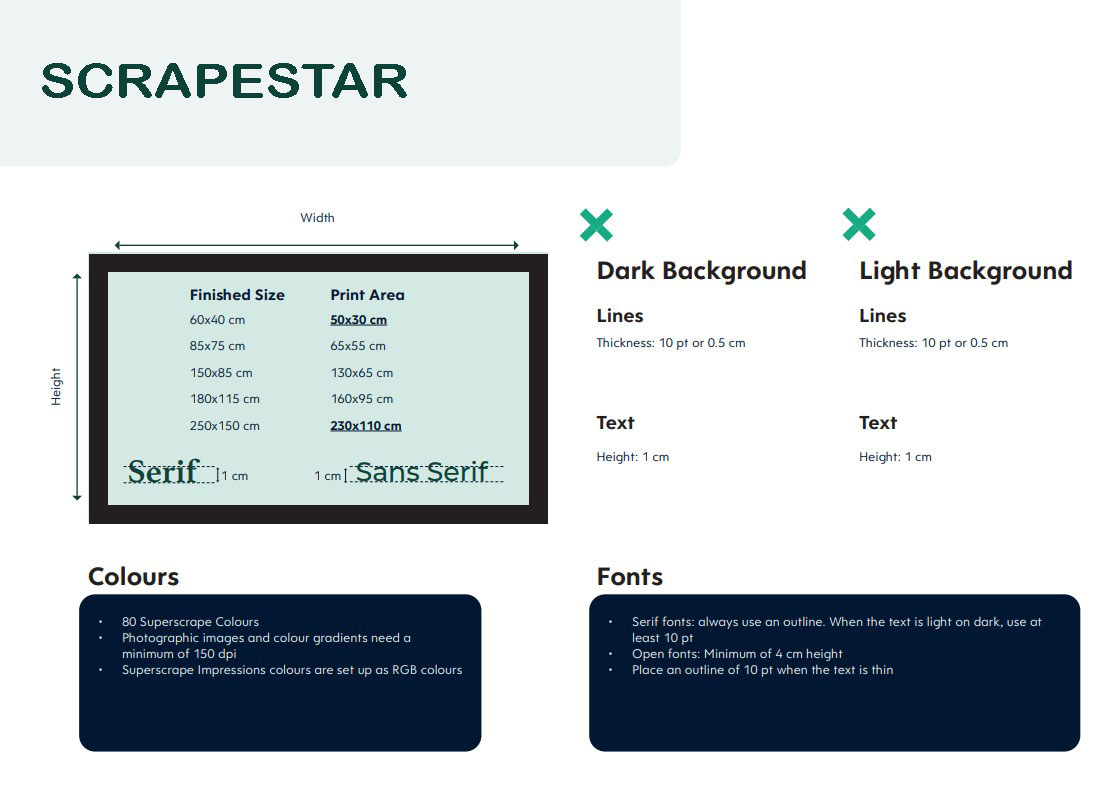Viewport: 1120px width, 790px height.
Task: Select the 60x40 cm finished size
Action: pos(217,320)
